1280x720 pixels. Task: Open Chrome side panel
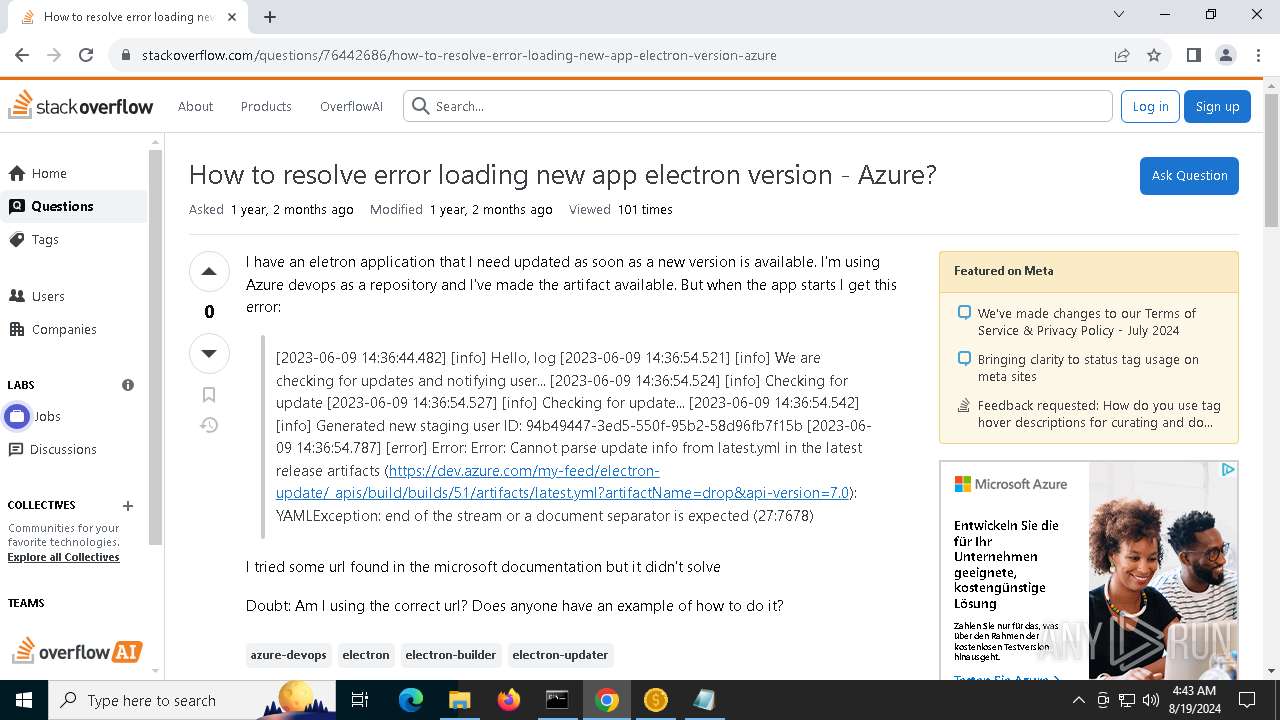pyautogui.click(x=1193, y=55)
